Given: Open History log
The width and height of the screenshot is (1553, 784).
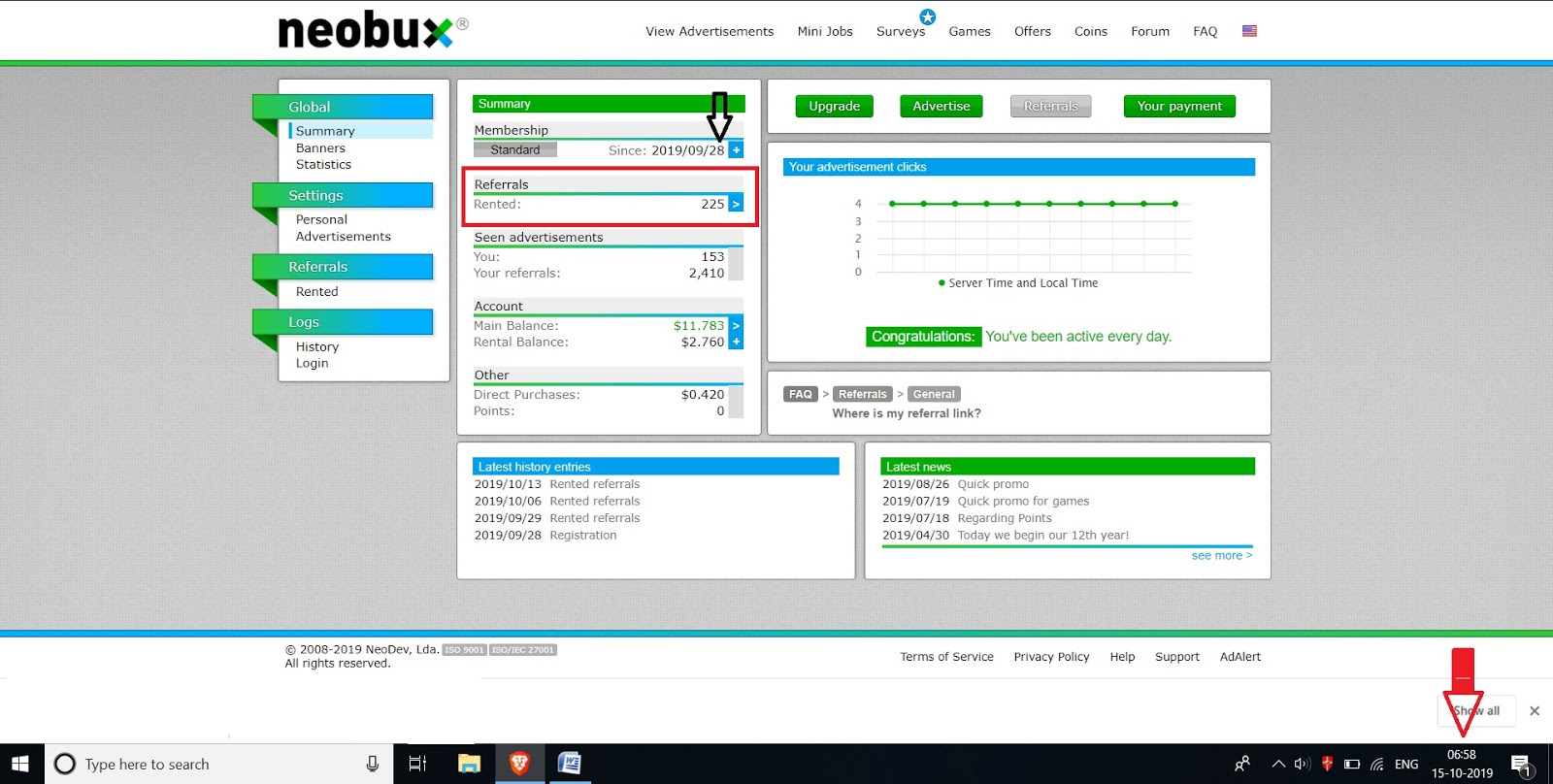Looking at the screenshot, I should [316, 346].
